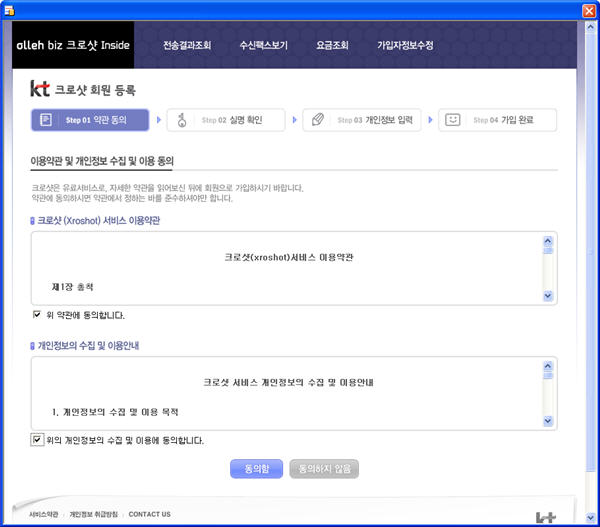Click the 개인정보의 수집 및 이용안내 heading
Viewport: 600px width, 527px height.
pyautogui.click(x=88, y=346)
